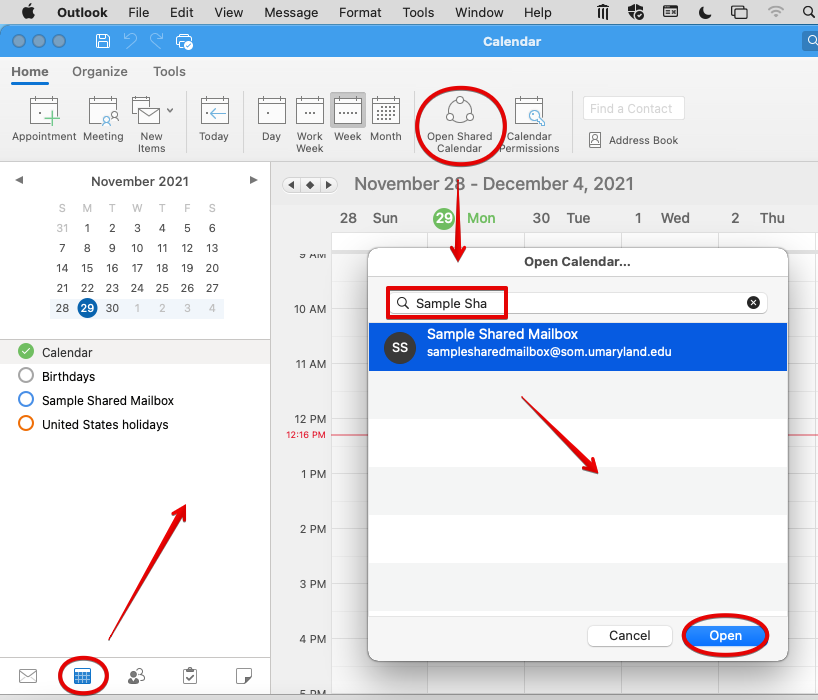
Task: Cancel the Open Calendar dialog
Action: (x=630, y=635)
